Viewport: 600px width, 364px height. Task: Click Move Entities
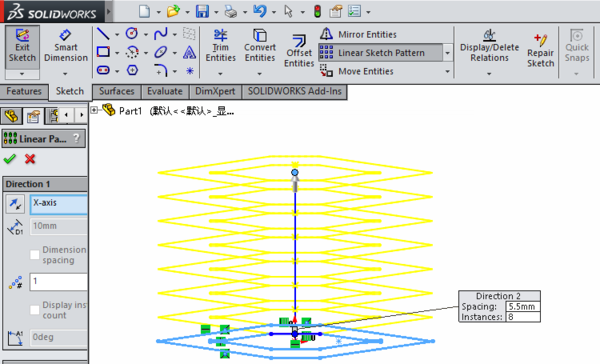click(357, 71)
